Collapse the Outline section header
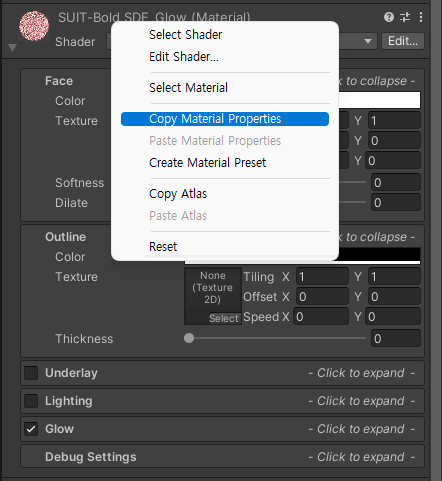Screen dimensions: 442x481 (x=66, y=237)
